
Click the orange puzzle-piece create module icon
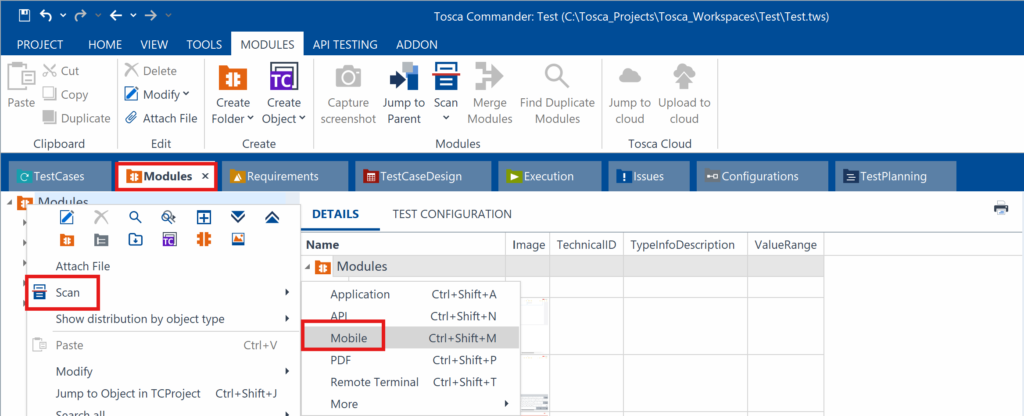204,240
